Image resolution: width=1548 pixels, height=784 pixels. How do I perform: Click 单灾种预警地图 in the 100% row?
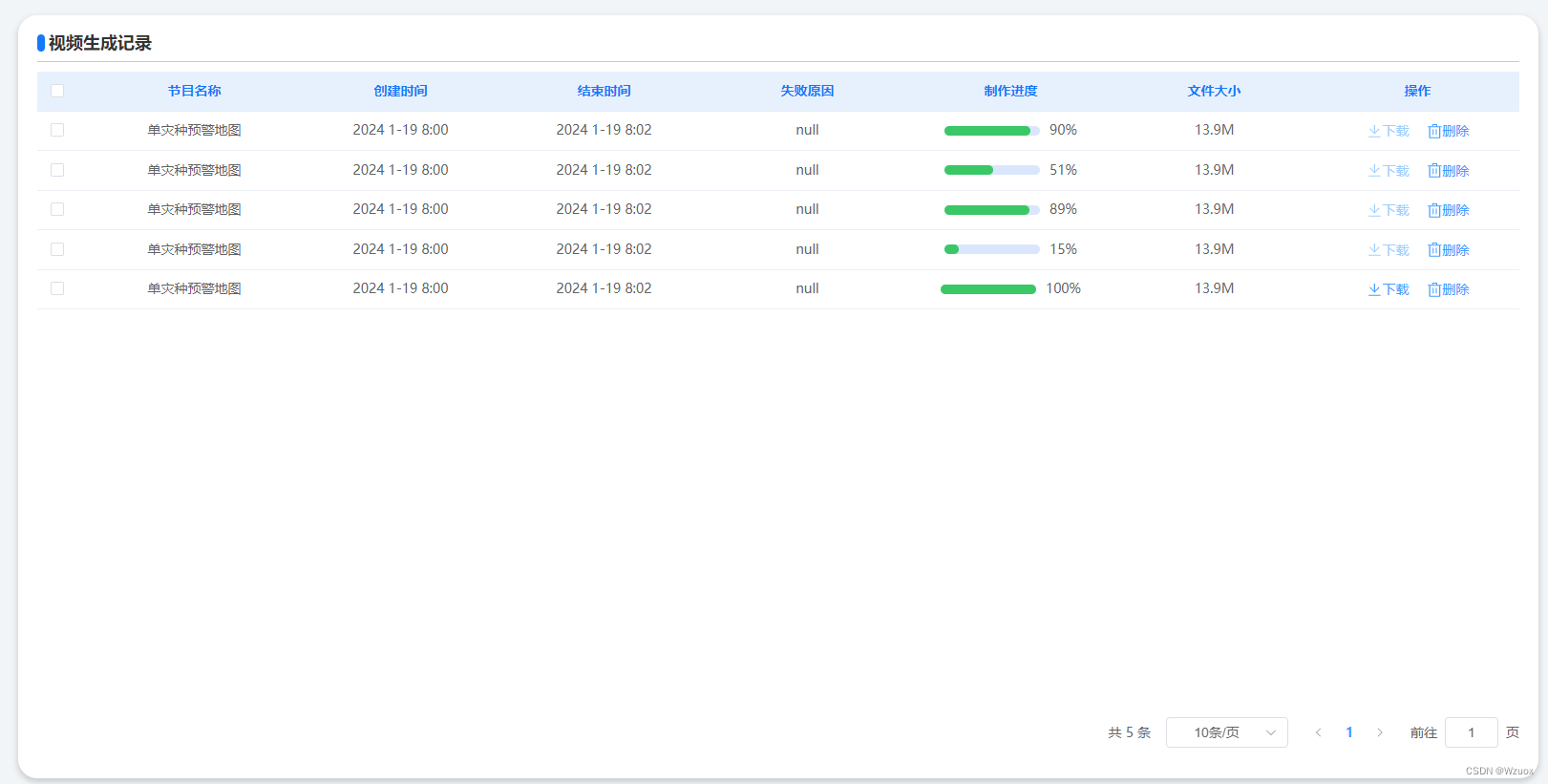[x=195, y=288]
